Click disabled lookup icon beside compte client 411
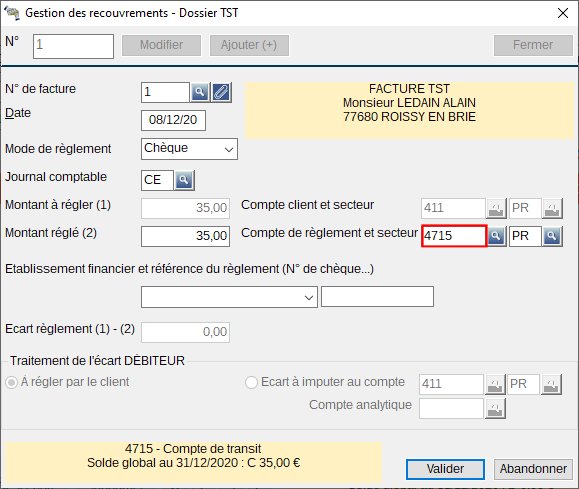 click(x=496, y=208)
